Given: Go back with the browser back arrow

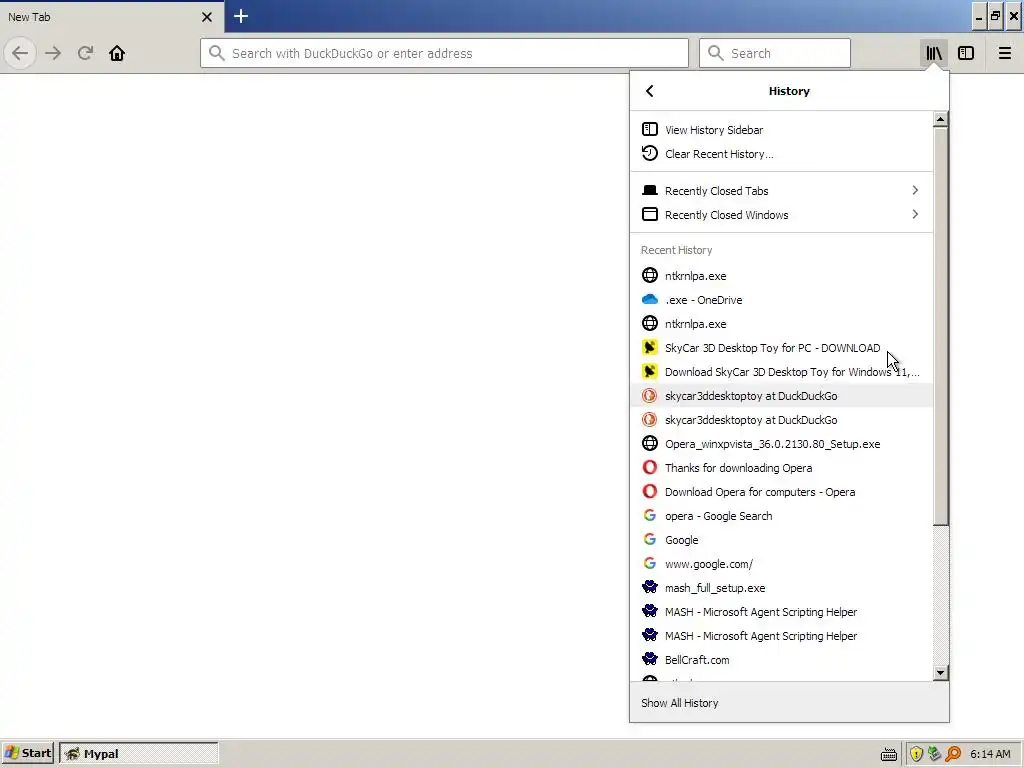Looking at the screenshot, I should [x=20, y=53].
